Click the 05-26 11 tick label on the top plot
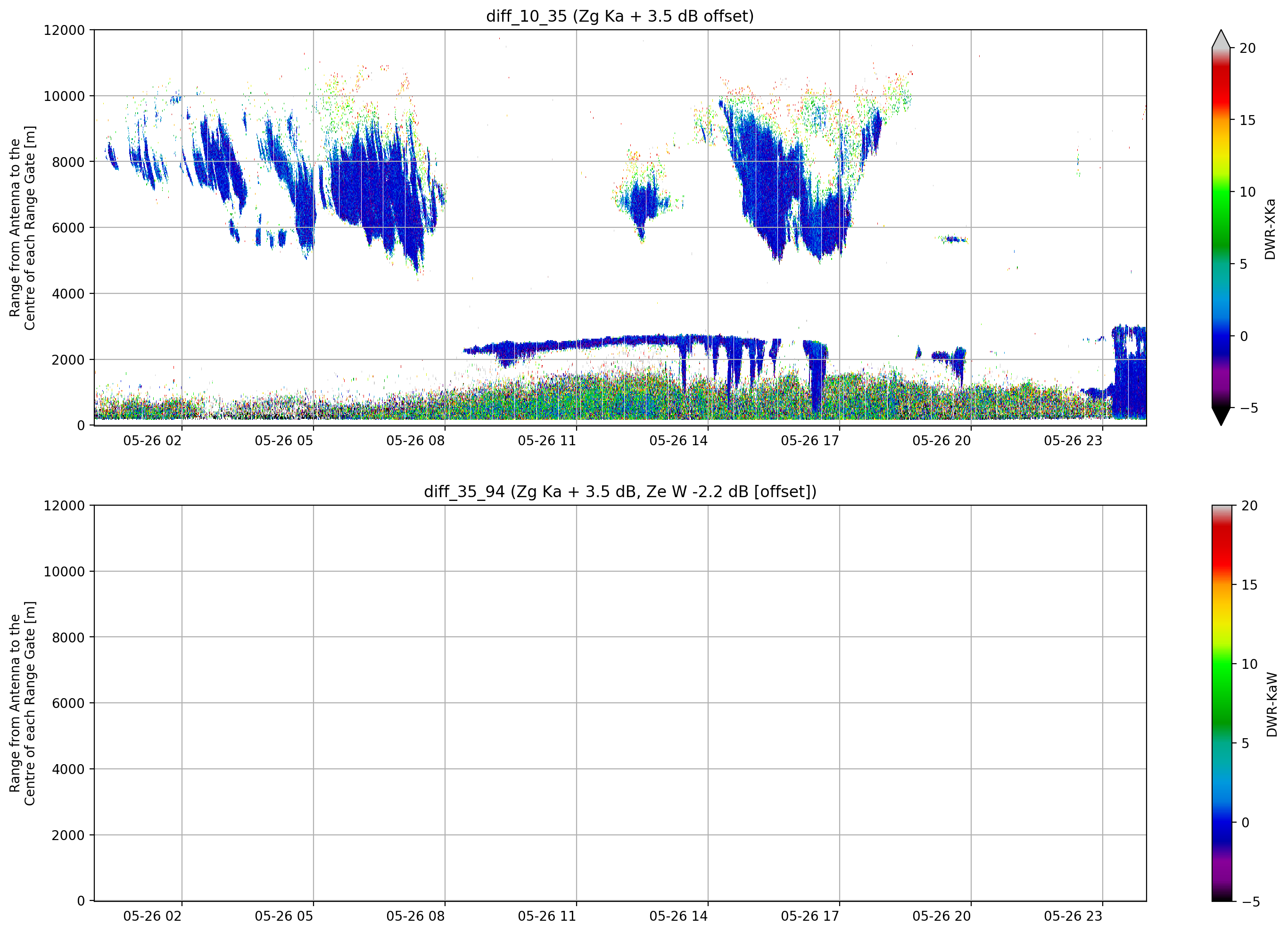The height and width of the screenshot is (933, 1288). point(547,441)
